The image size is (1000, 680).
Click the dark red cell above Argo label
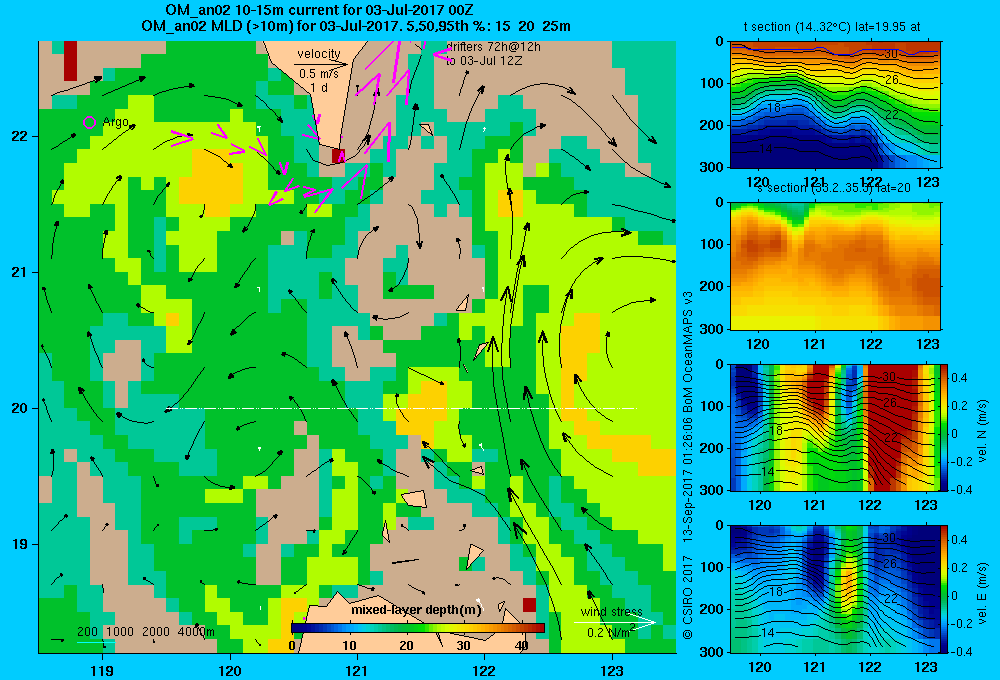coord(70,61)
